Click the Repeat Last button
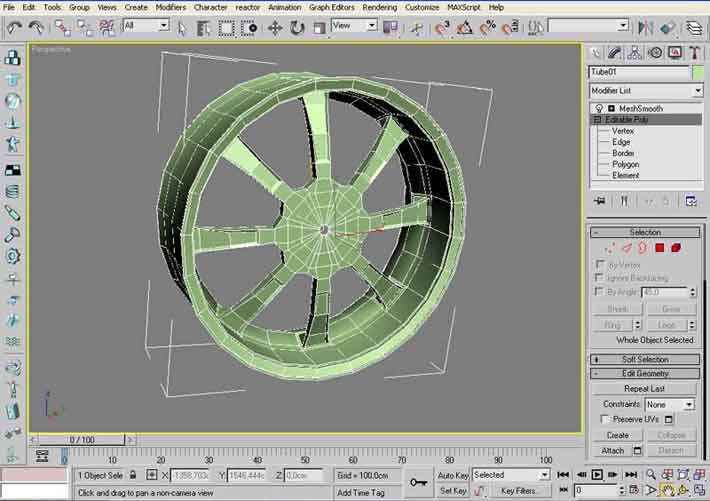Image resolution: width=710 pixels, height=501 pixels. point(645,388)
